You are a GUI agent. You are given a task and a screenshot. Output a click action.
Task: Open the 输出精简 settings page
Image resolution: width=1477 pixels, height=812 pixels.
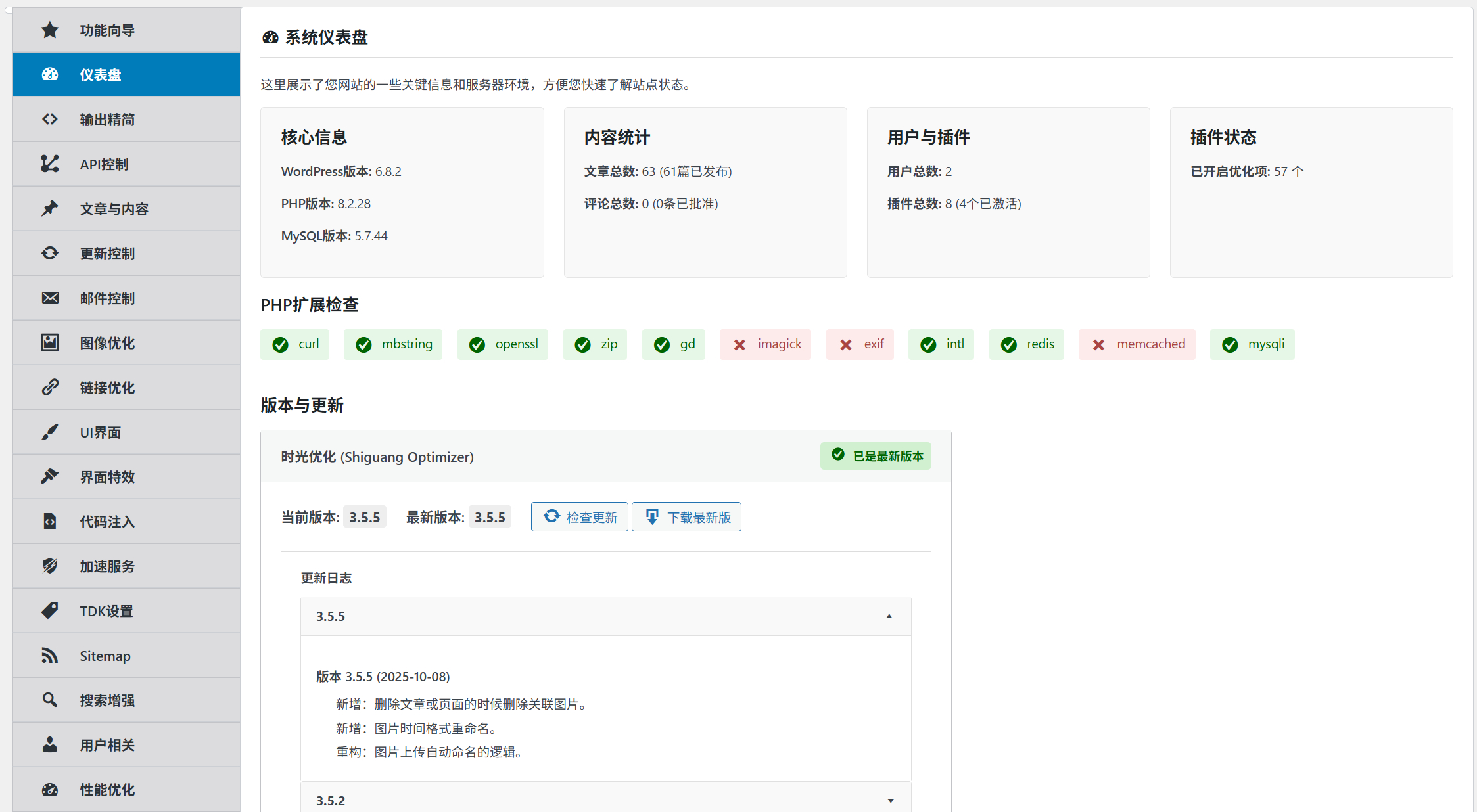(126, 120)
